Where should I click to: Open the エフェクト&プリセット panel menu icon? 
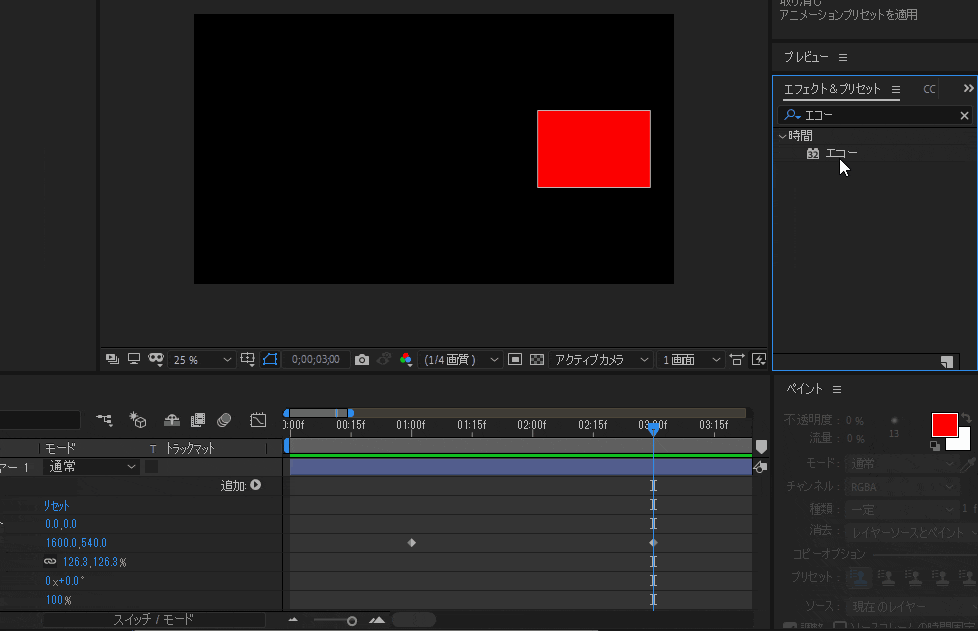click(896, 89)
